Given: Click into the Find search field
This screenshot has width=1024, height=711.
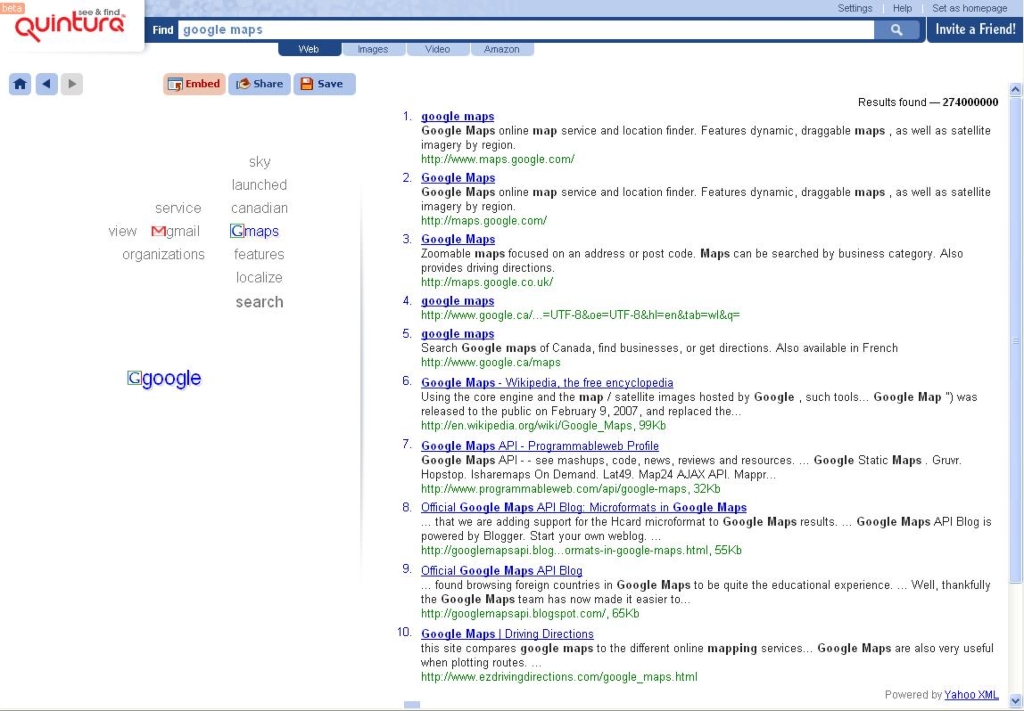Looking at the screenshot, I should [x=526, y=29].
